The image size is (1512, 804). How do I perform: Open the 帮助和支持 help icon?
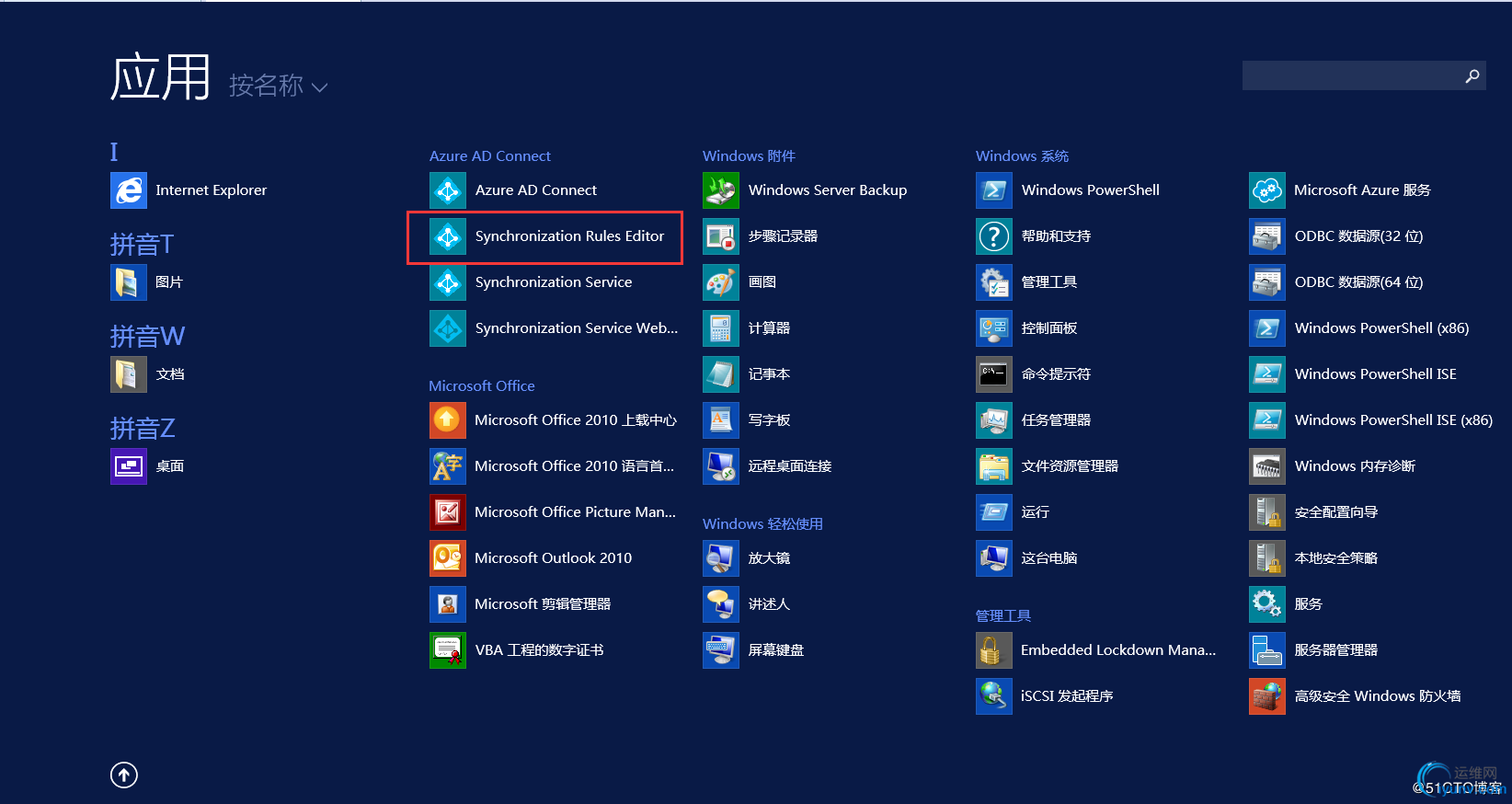(x=994, y=236)
